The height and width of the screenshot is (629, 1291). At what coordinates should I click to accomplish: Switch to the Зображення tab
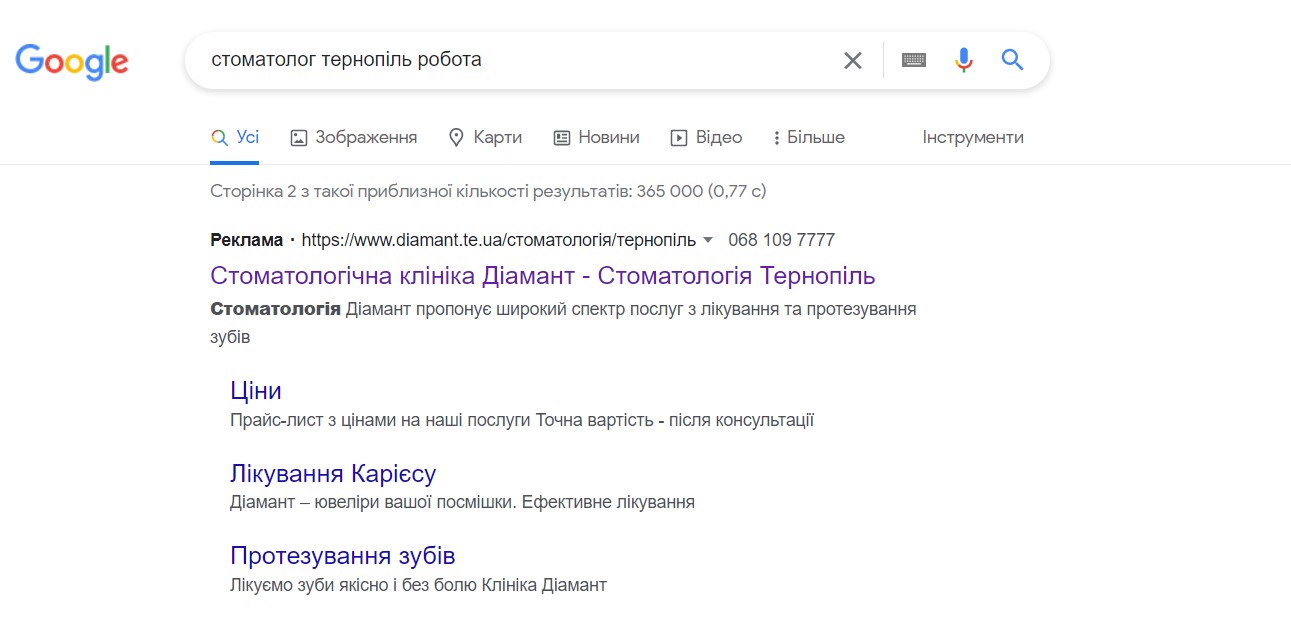354,137
